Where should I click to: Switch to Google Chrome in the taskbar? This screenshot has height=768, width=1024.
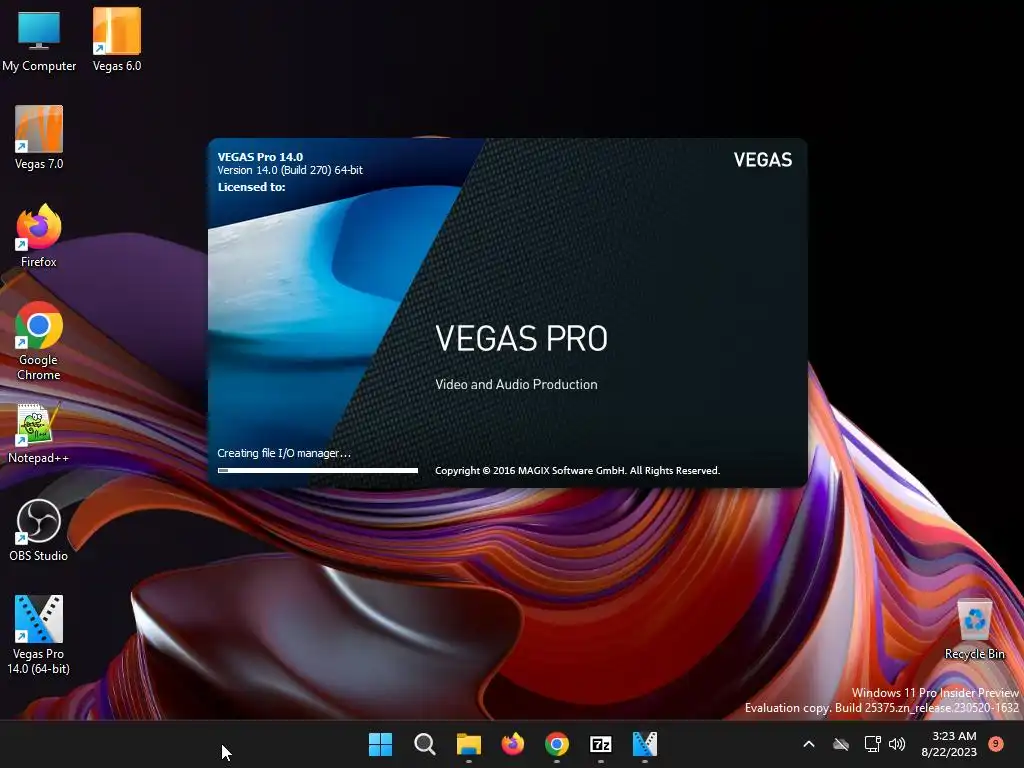556,744
